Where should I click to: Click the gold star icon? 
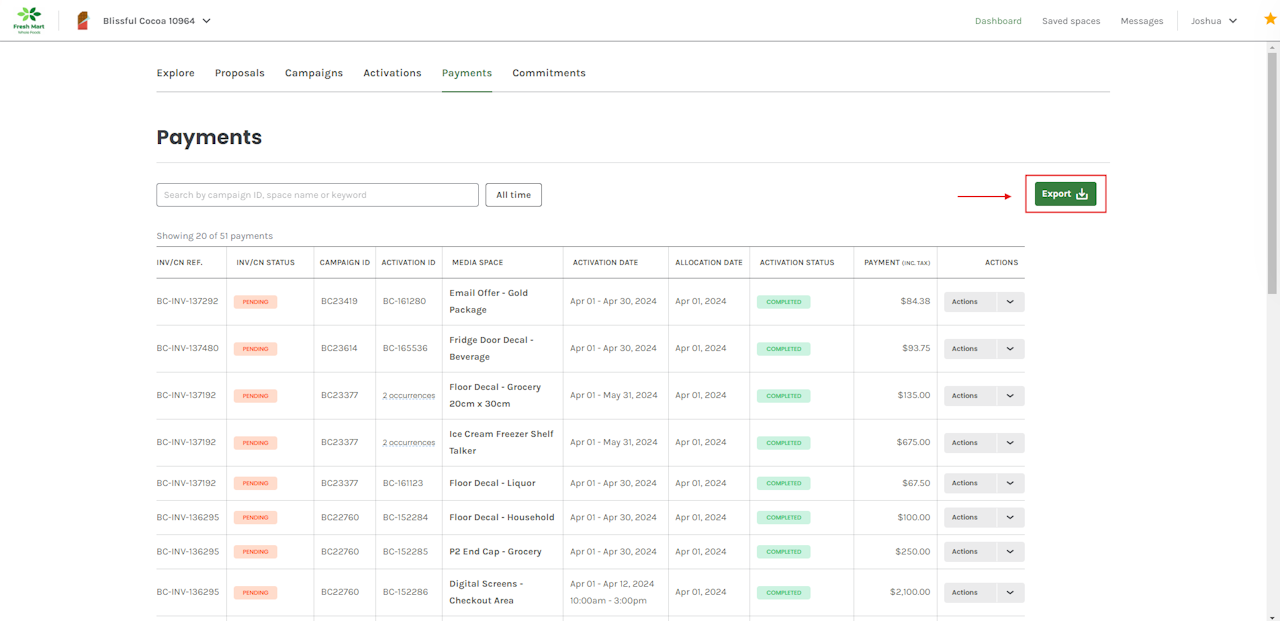[x=1270, y=20]
